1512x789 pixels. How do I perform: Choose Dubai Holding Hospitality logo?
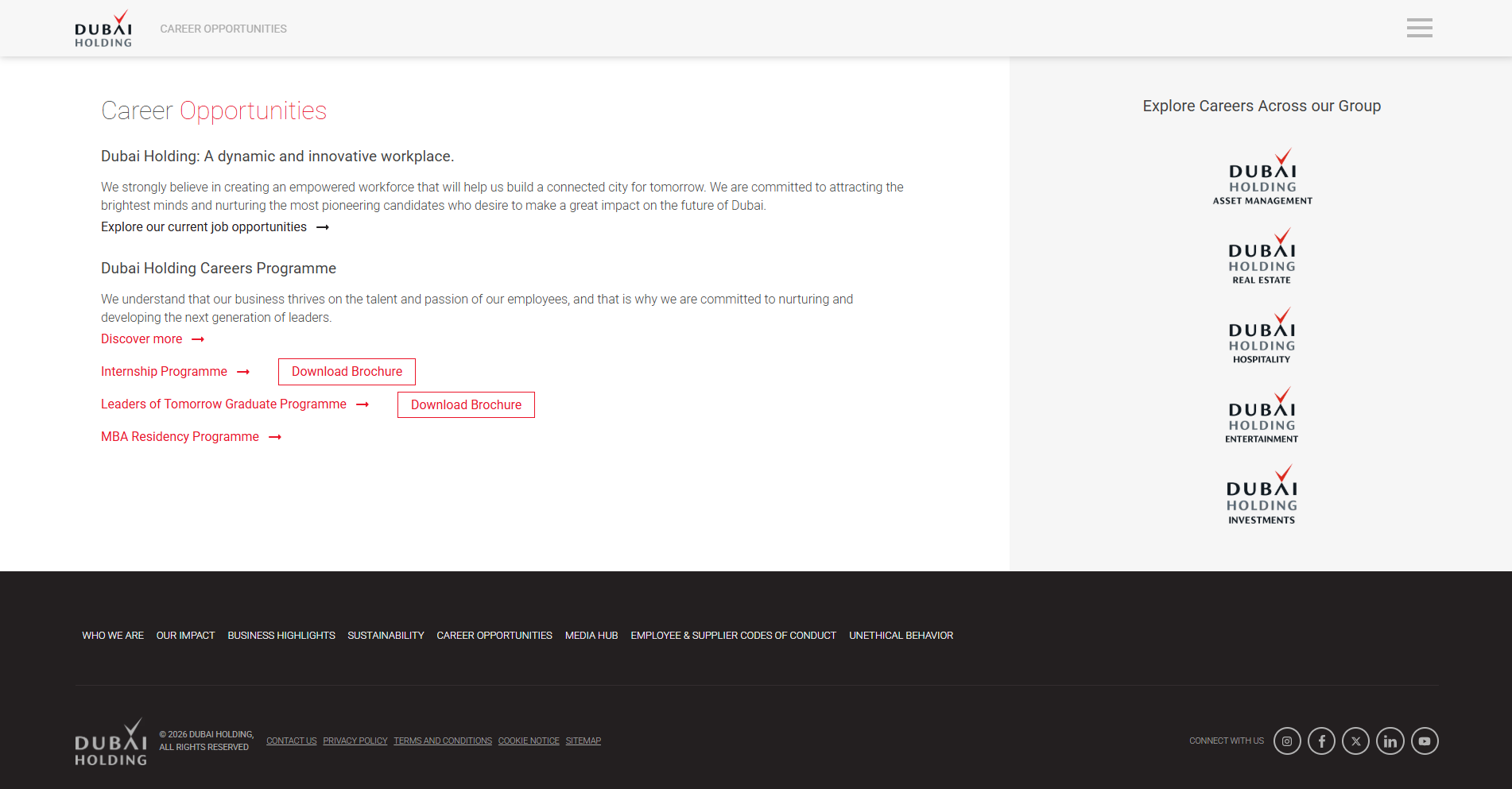click(x=1262, y=336)
